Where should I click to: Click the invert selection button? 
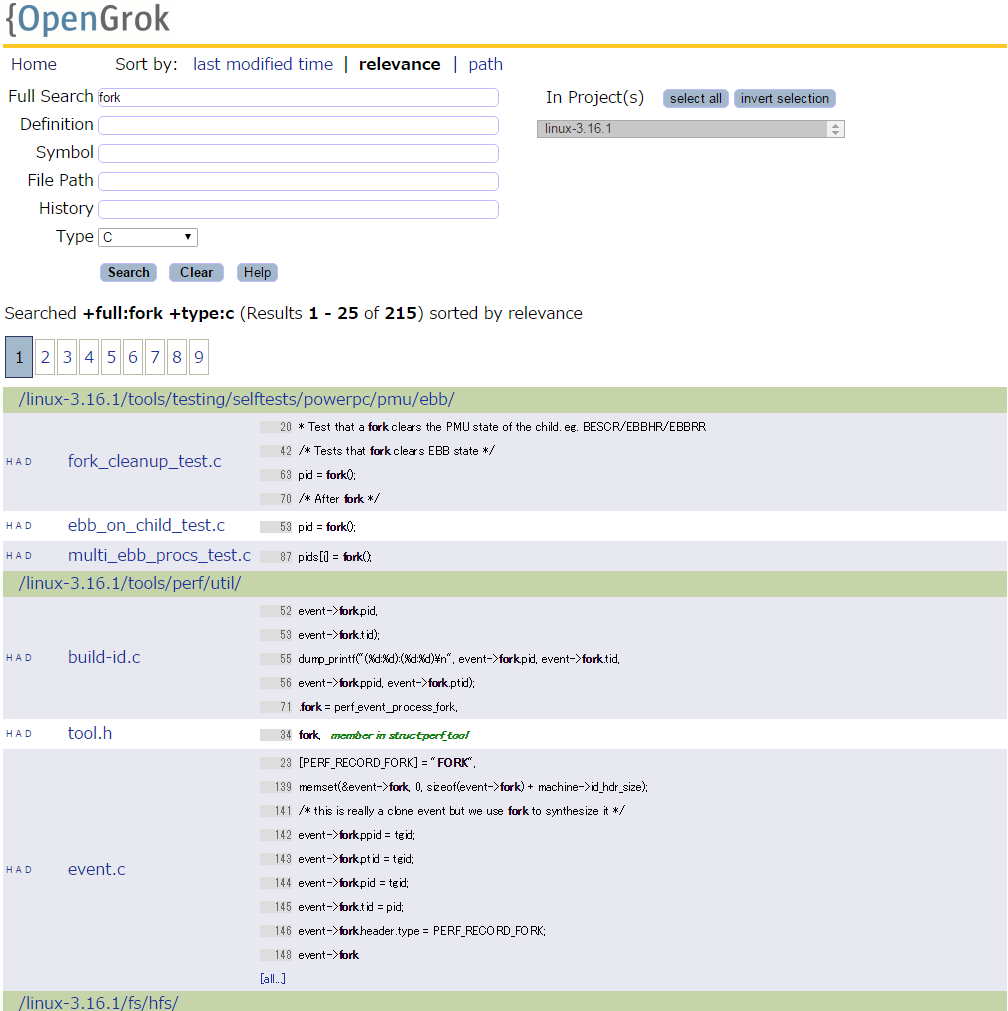pos(784,98)
